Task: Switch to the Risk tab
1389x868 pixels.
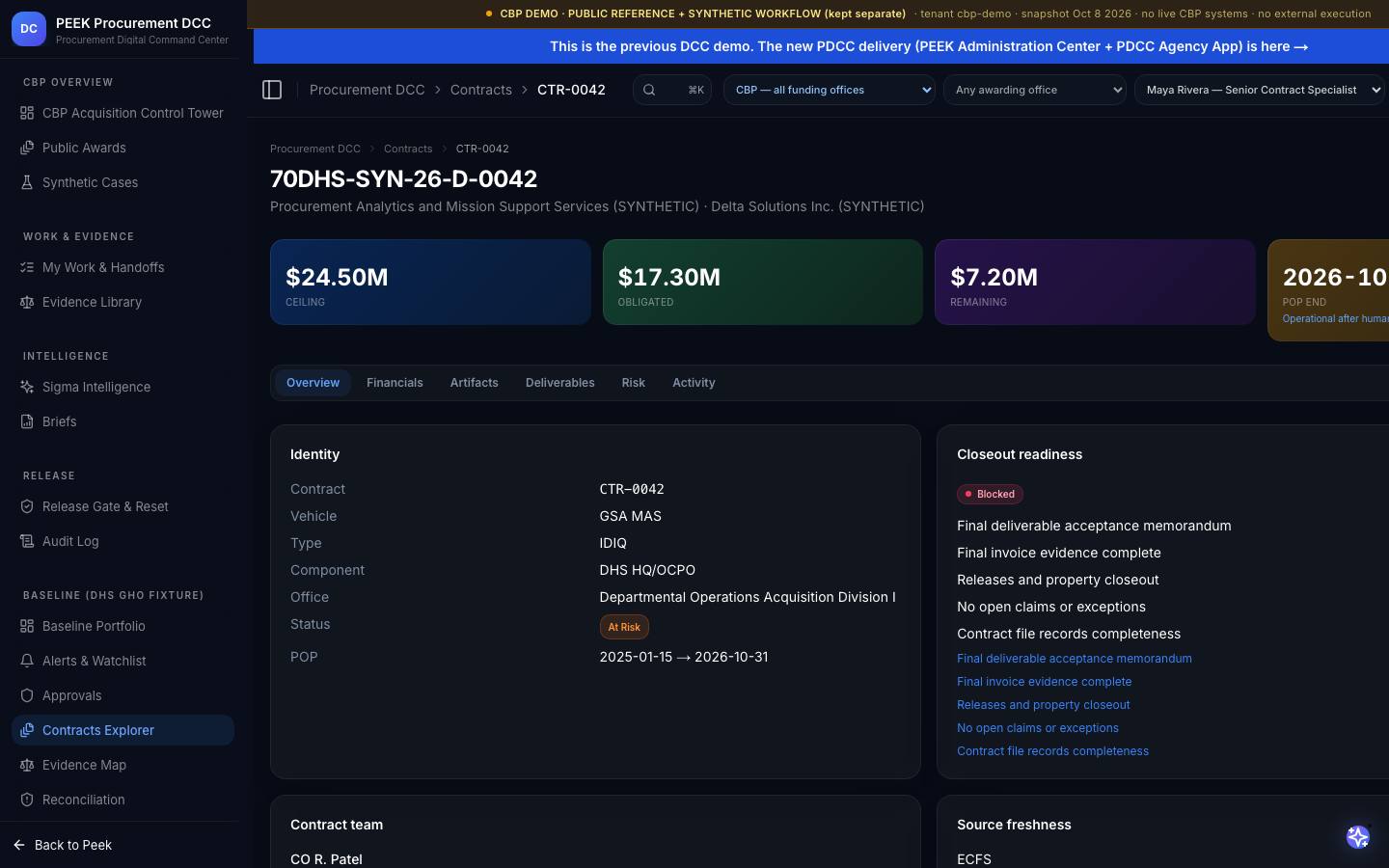Action: pyautogui.click(x=634, y=383)
